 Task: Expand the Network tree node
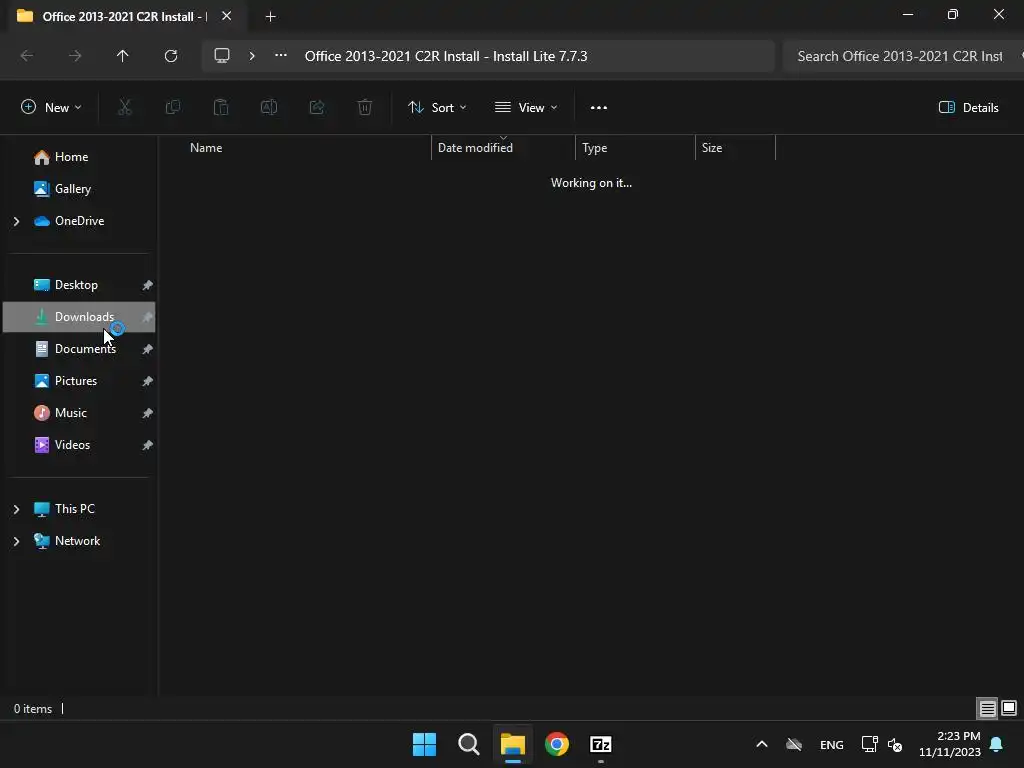tap(16, 541)
